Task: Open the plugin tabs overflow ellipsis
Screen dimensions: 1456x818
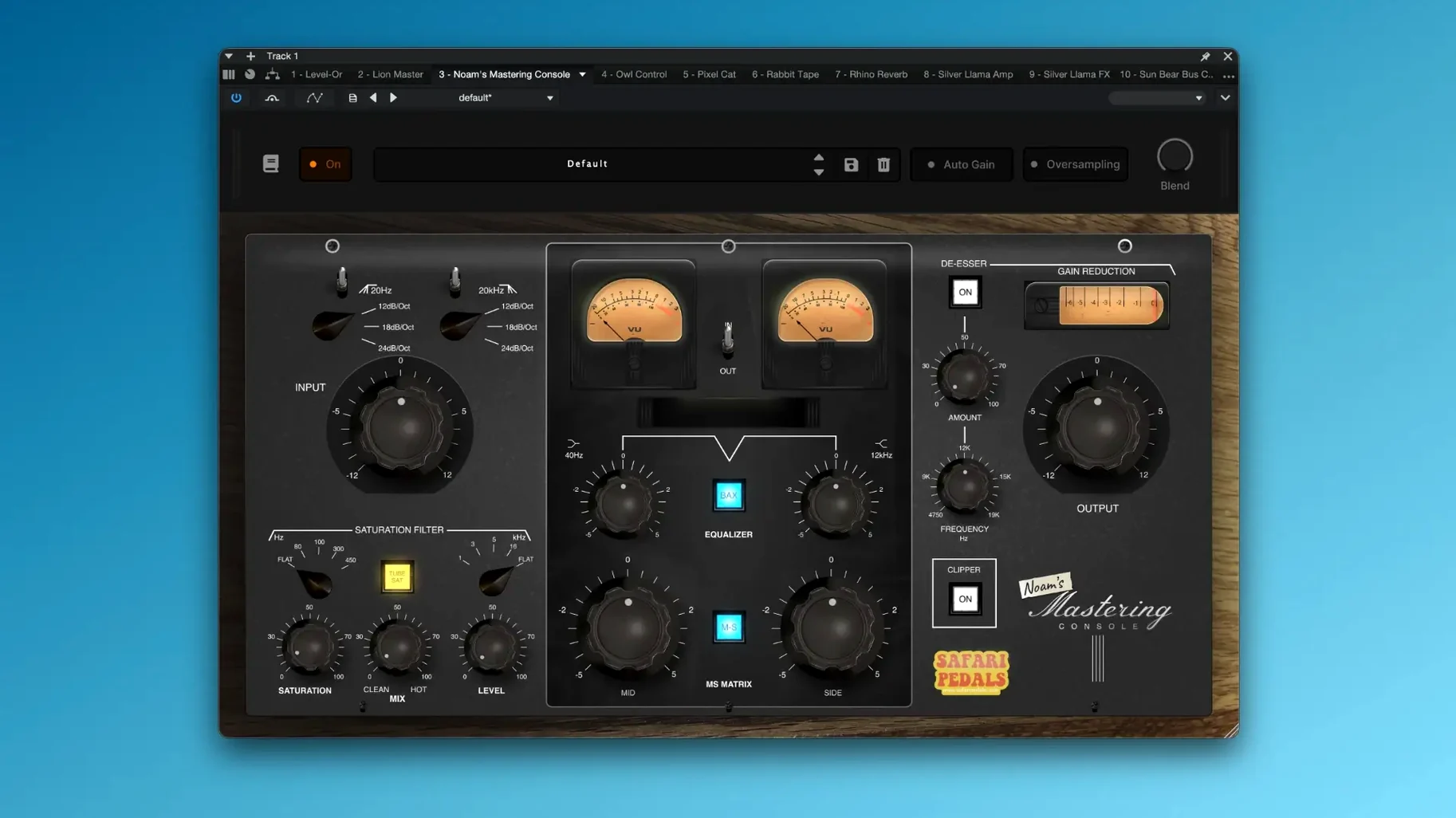Action: pos(1228,75)
